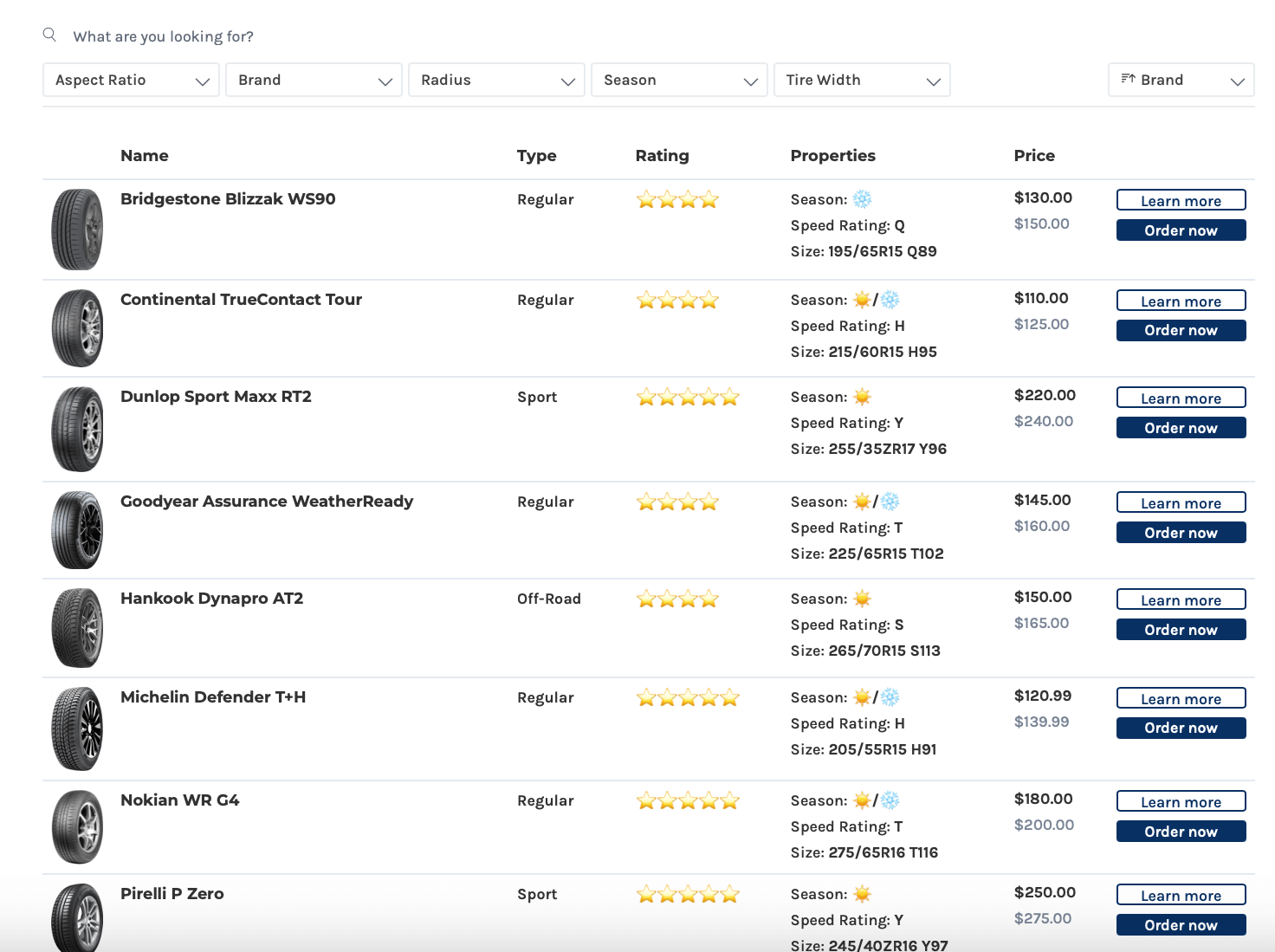Click the Dunlop Sport Maxx RT2 tire image
This screenshot has height=952, width=1275.
click(x=77, y=429)
